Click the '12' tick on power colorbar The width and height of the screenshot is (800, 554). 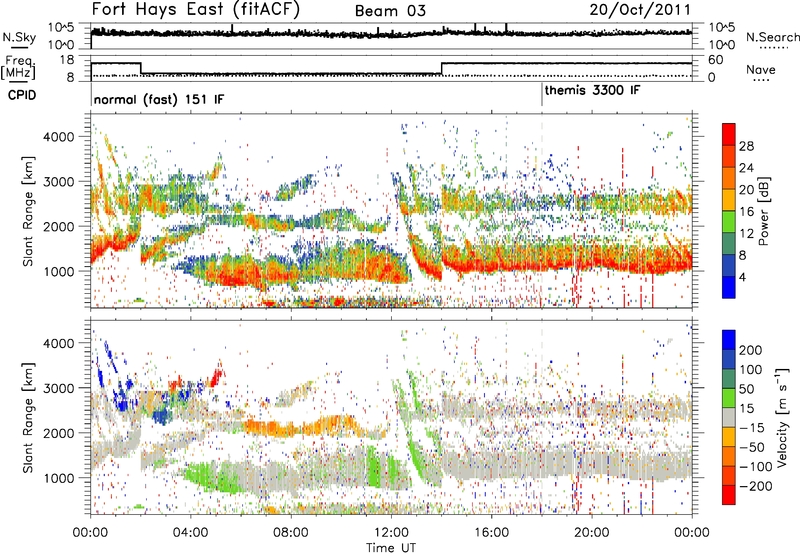[746, 234]
